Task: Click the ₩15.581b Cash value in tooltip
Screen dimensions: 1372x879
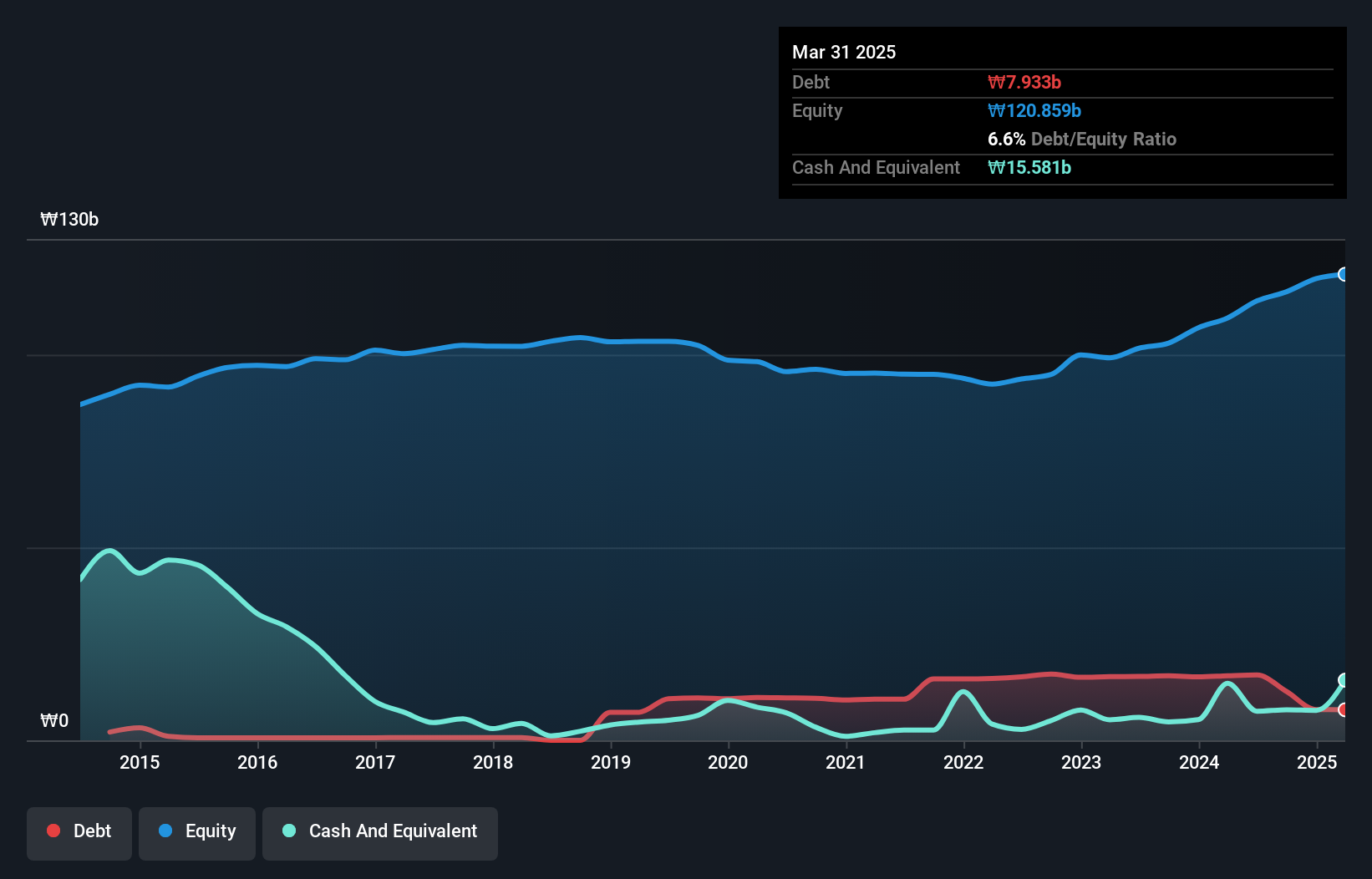Action: pos(1029,167)
